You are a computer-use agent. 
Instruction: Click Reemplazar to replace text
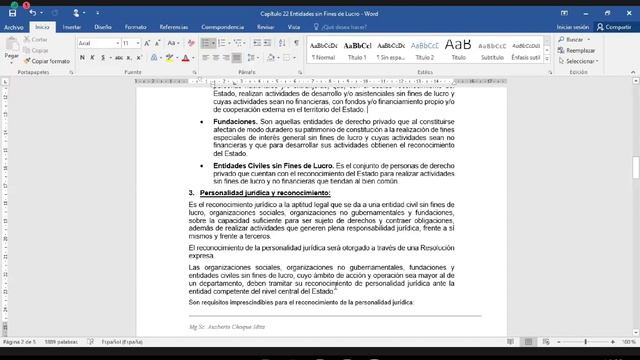click(577, 50)
